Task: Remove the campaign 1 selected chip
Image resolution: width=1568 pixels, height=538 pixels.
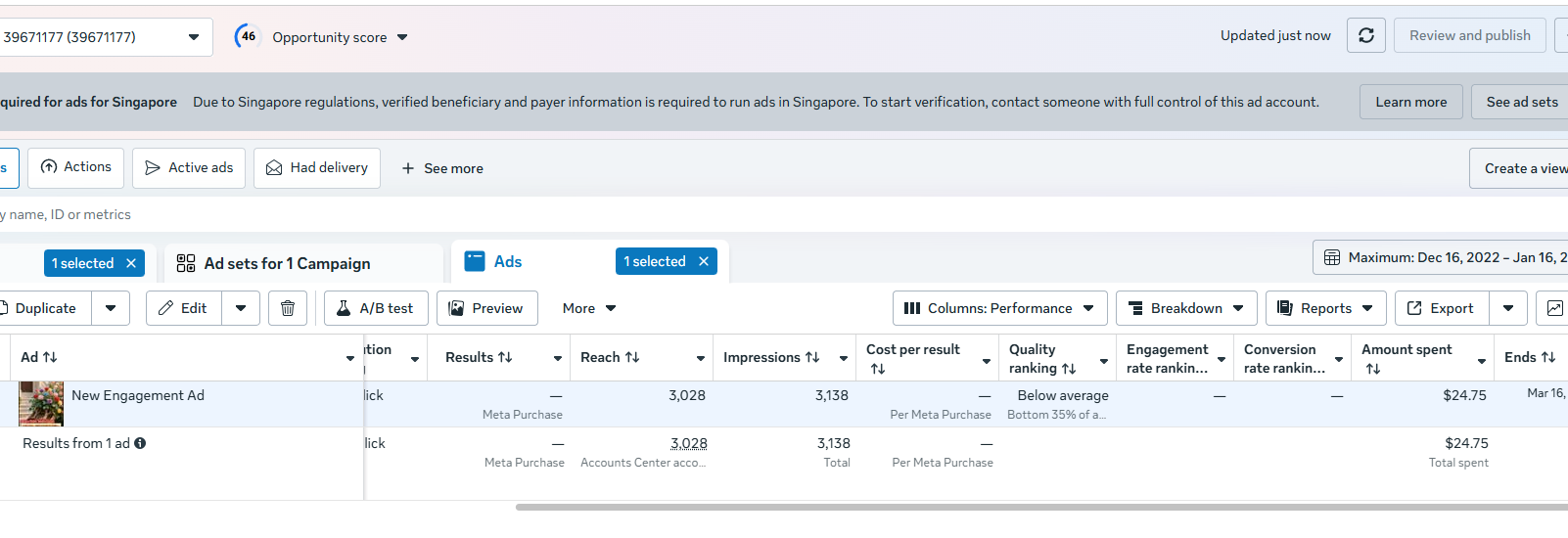Action: pos(131,263)
